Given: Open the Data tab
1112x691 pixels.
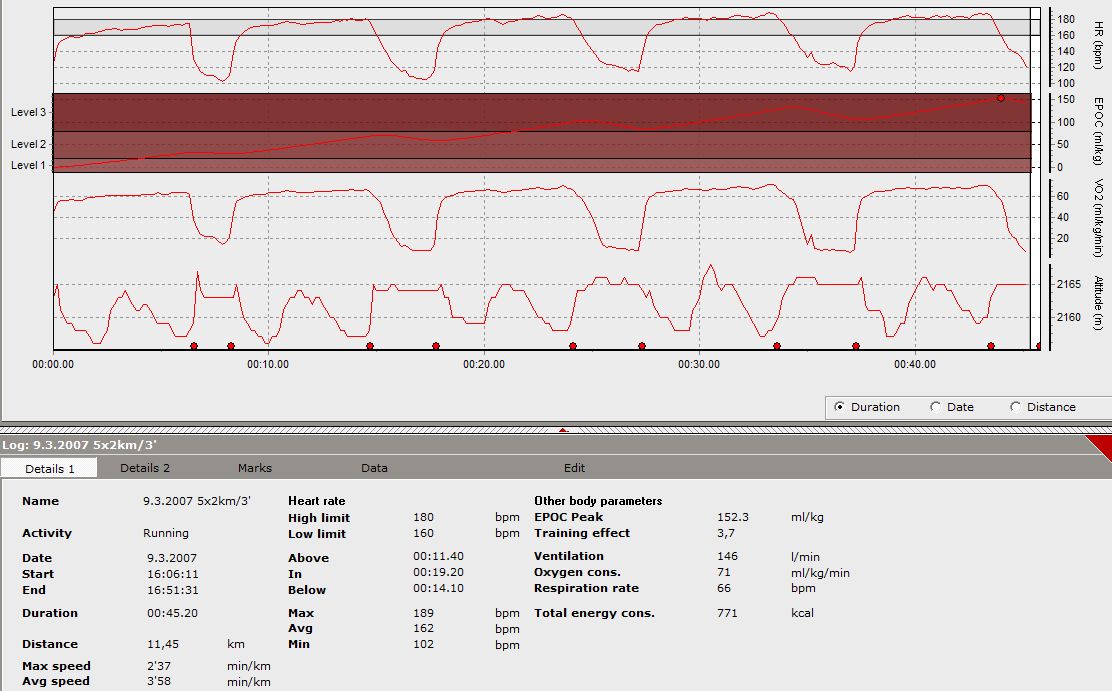Looking at the screenshot, I should [374, 468].
